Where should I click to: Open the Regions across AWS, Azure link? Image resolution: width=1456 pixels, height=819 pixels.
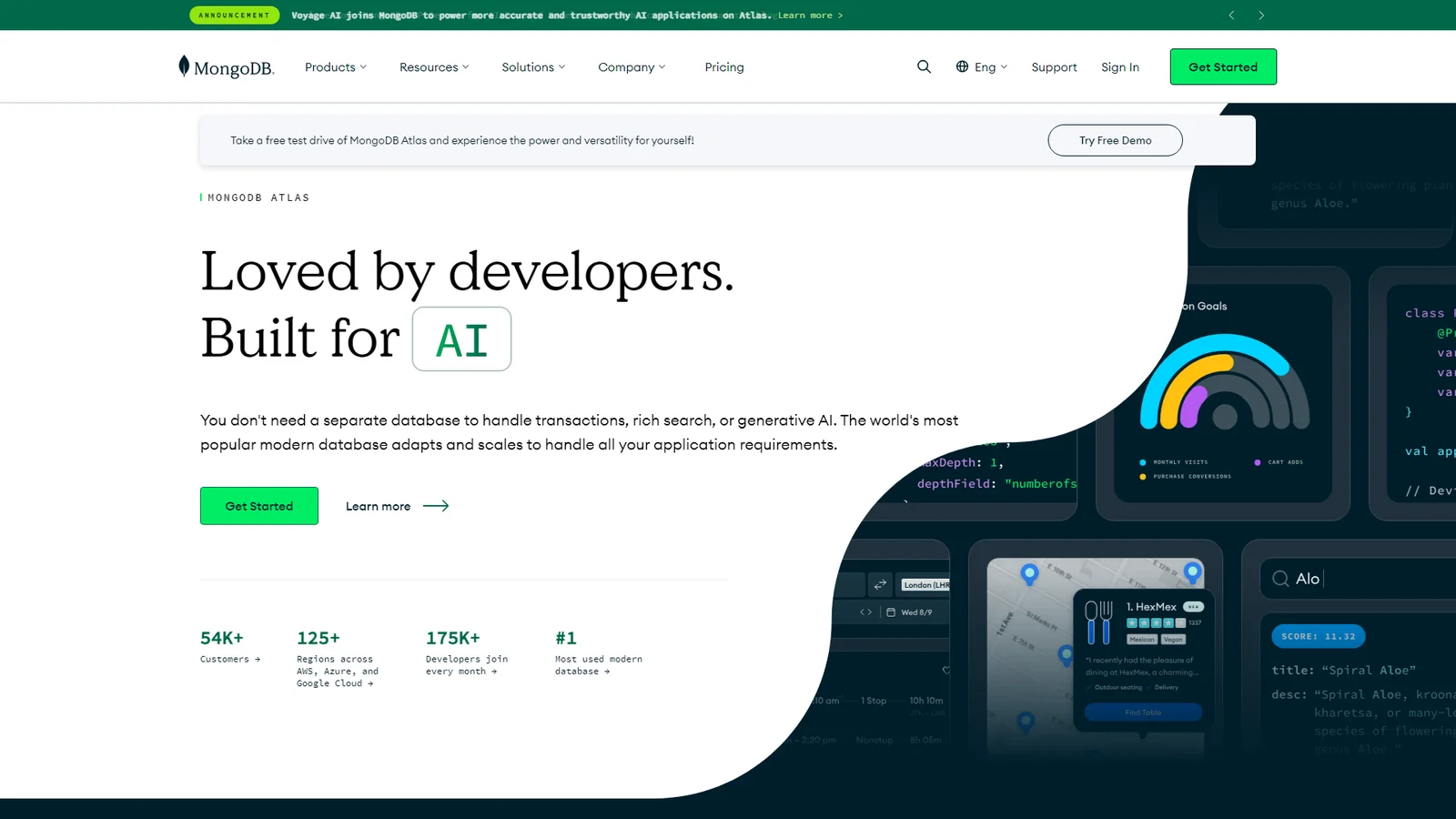pos(338,659)
